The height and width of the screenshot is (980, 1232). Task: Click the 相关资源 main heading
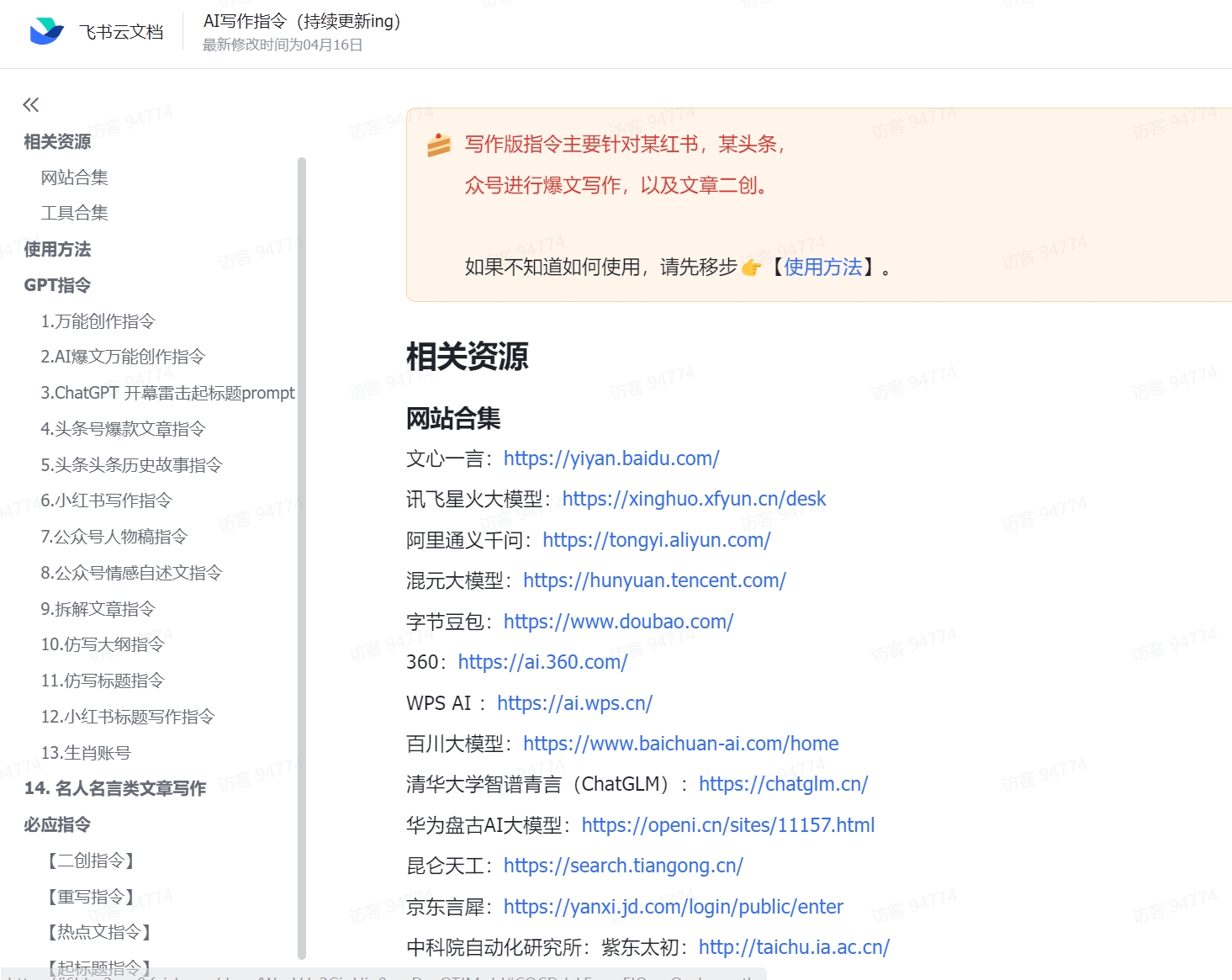point(468,357)
